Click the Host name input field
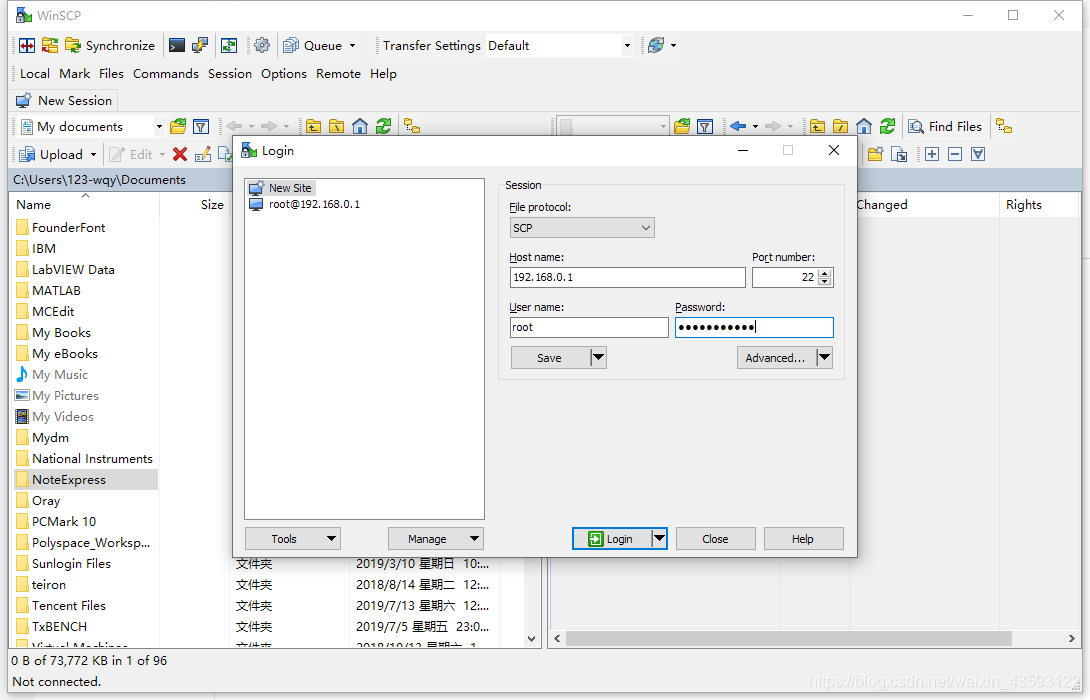 tap(627, 277)
